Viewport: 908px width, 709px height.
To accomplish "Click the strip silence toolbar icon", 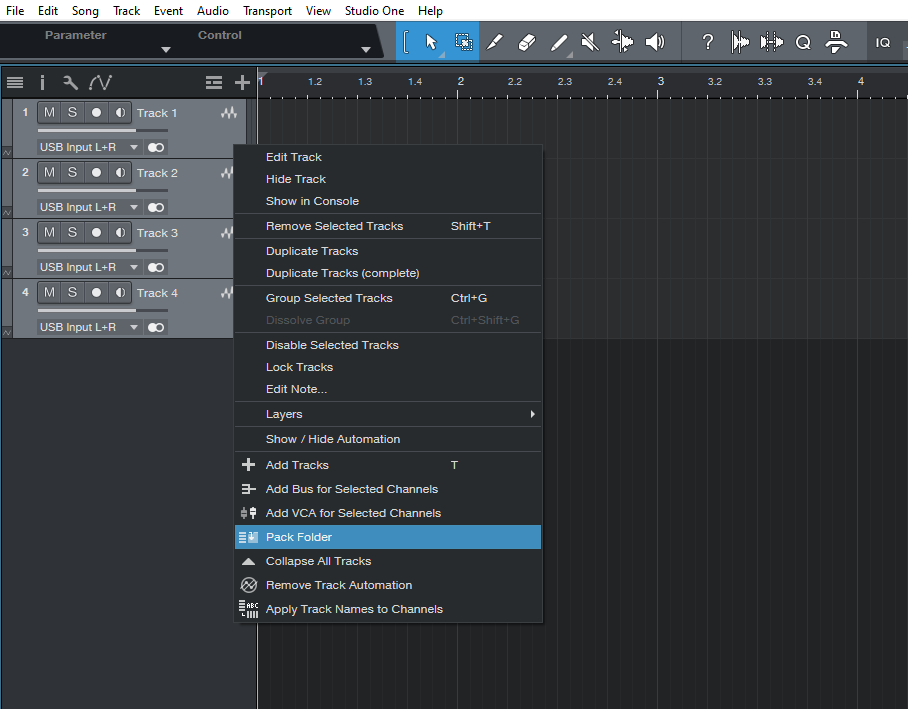I will pyautogui.click(x=771, y=42).
